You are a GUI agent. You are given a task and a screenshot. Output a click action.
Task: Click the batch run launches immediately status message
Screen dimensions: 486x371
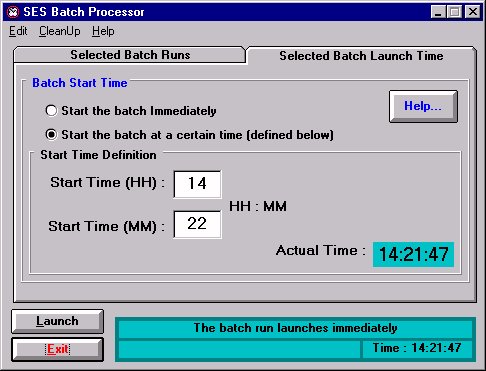[295, 328]
